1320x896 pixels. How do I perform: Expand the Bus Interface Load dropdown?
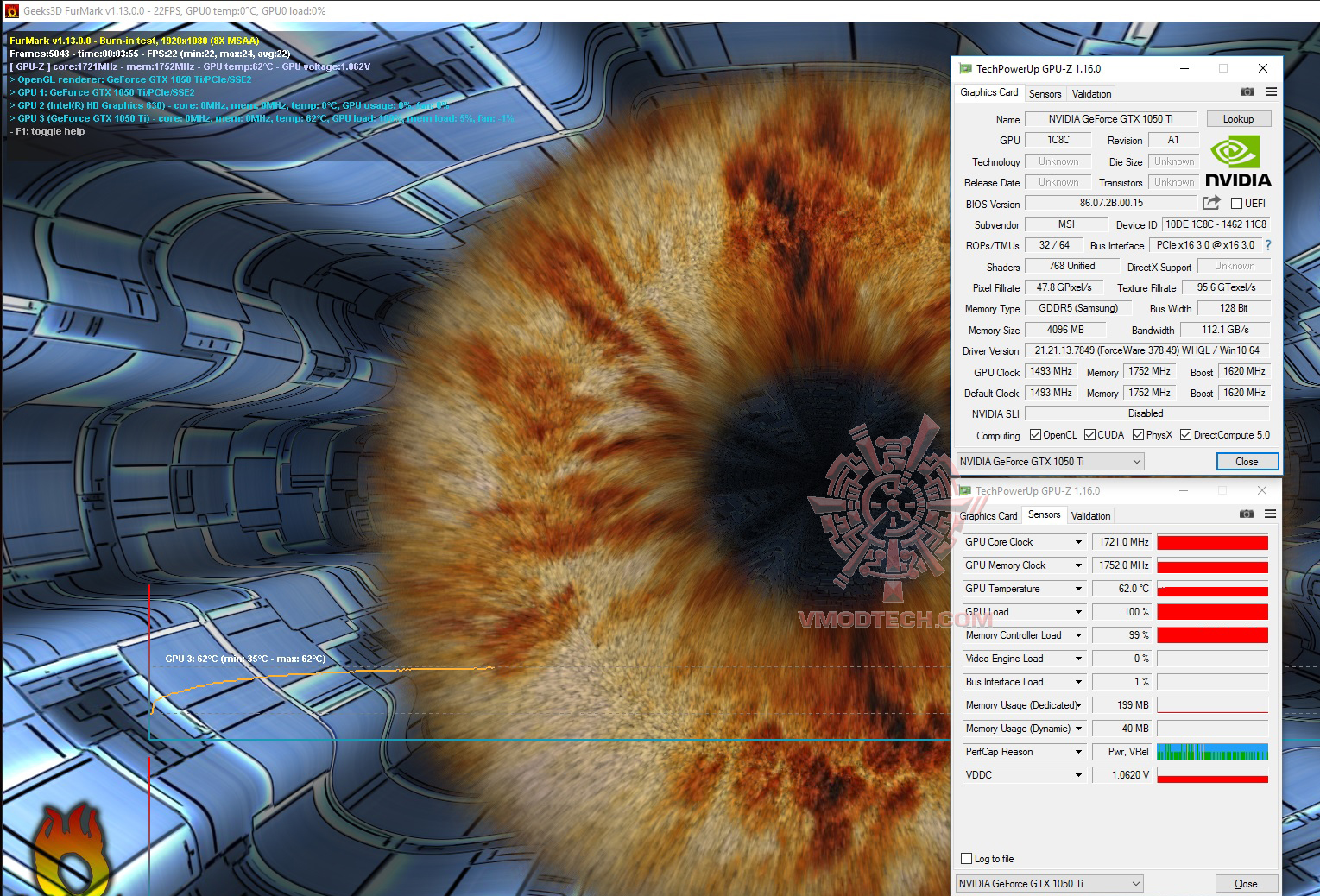(x=1078, y=682)
